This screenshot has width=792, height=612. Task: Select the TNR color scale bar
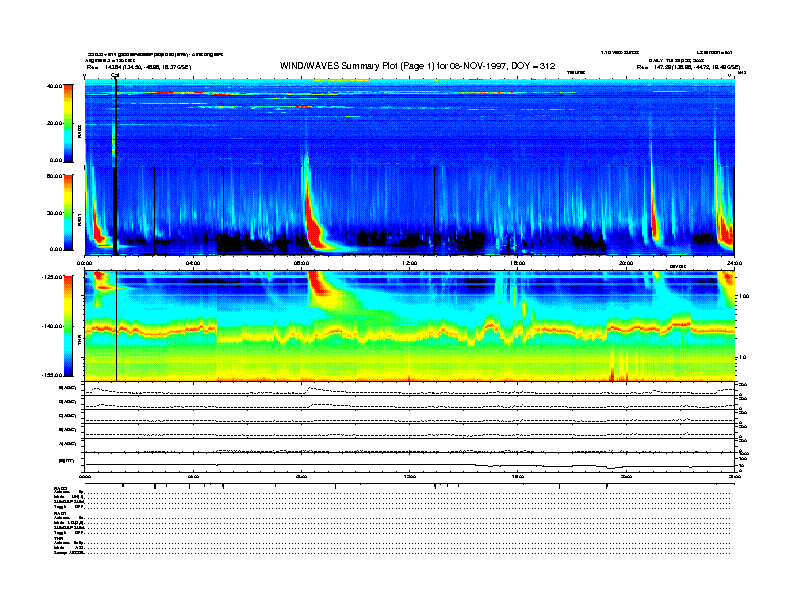click(68, 326)
